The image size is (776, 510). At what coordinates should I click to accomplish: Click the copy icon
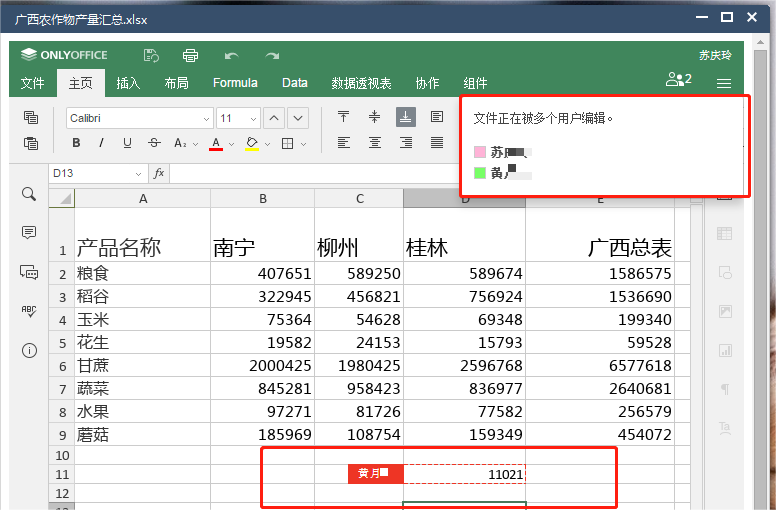31,117
